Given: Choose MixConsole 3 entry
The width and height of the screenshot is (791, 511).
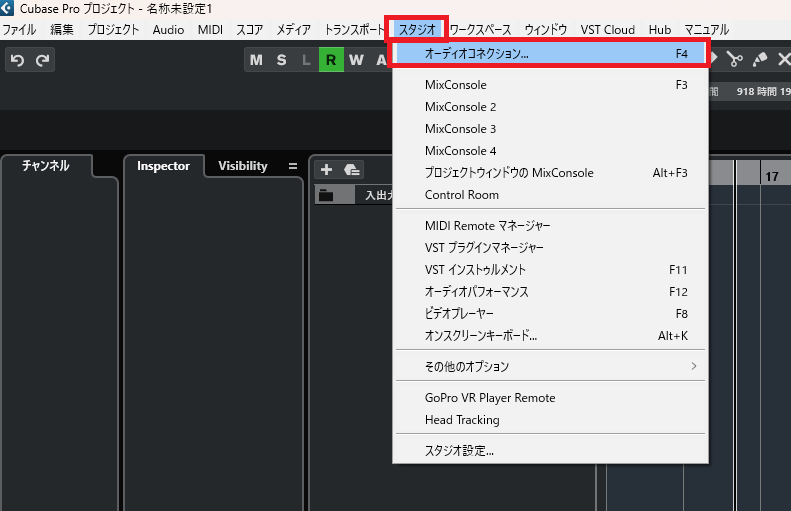Looking at the screenshot, I should (x=550, y=129).
